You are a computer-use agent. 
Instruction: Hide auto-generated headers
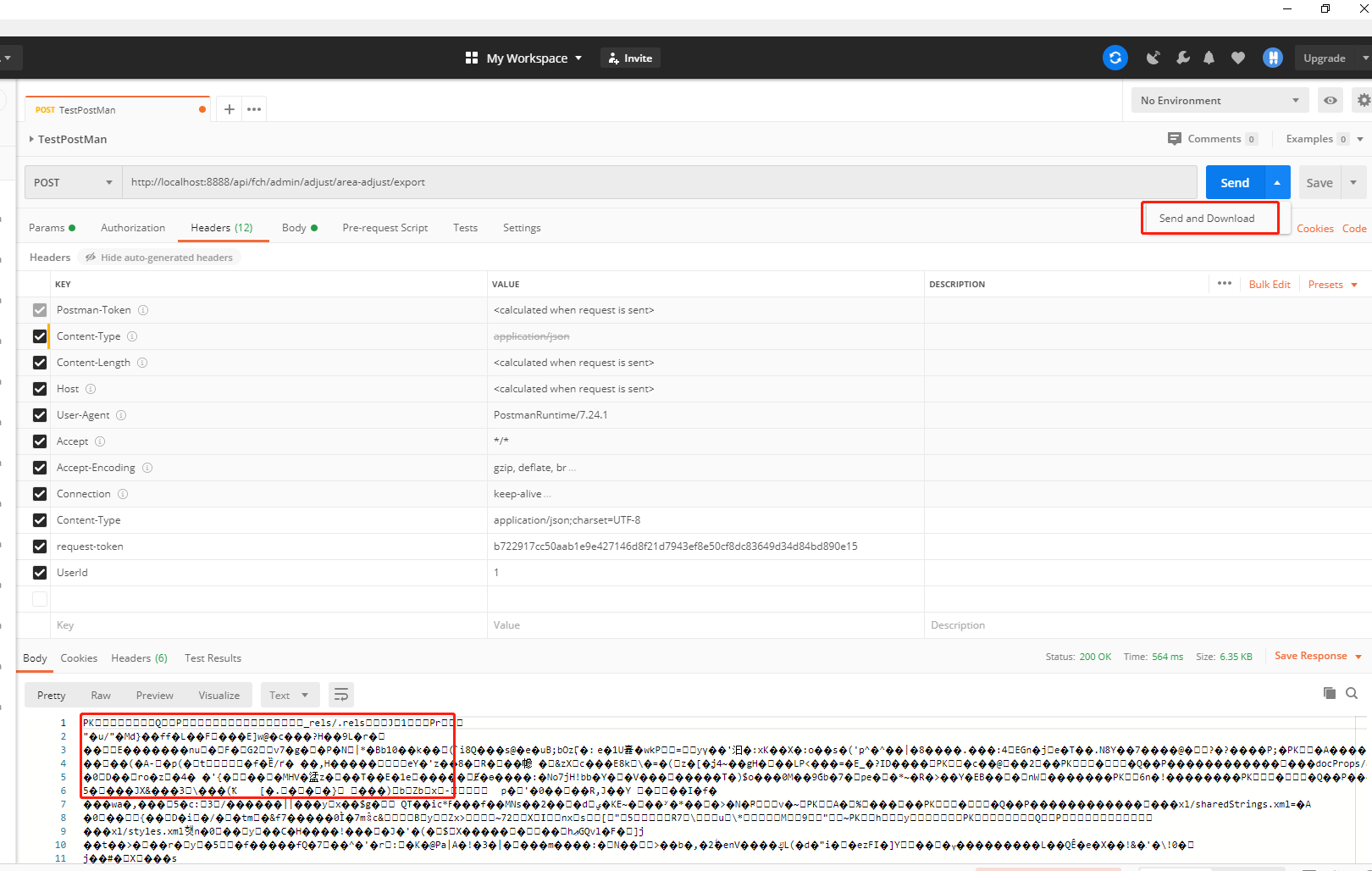(158, 258)
